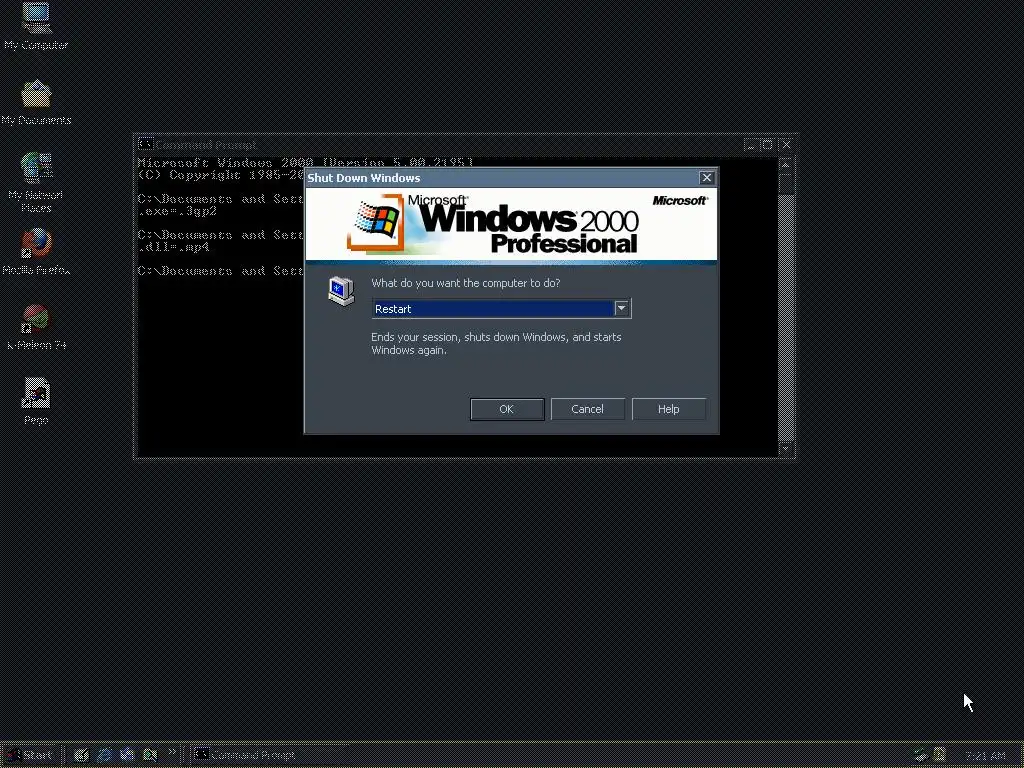Image resolution: width=1024 pixels, height=768 pixels.
Task: Click the Command Prompt scrollbar thumb
Action: [786, 185]
